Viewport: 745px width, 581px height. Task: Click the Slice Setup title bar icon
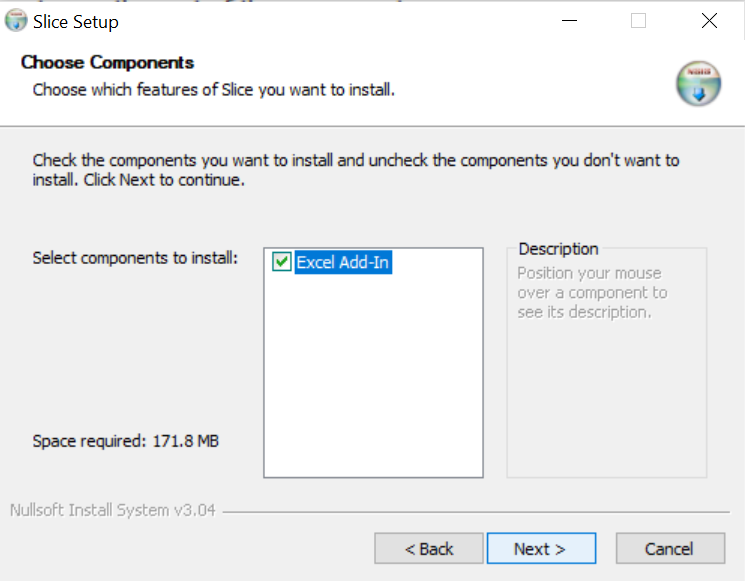pos(17,21)
